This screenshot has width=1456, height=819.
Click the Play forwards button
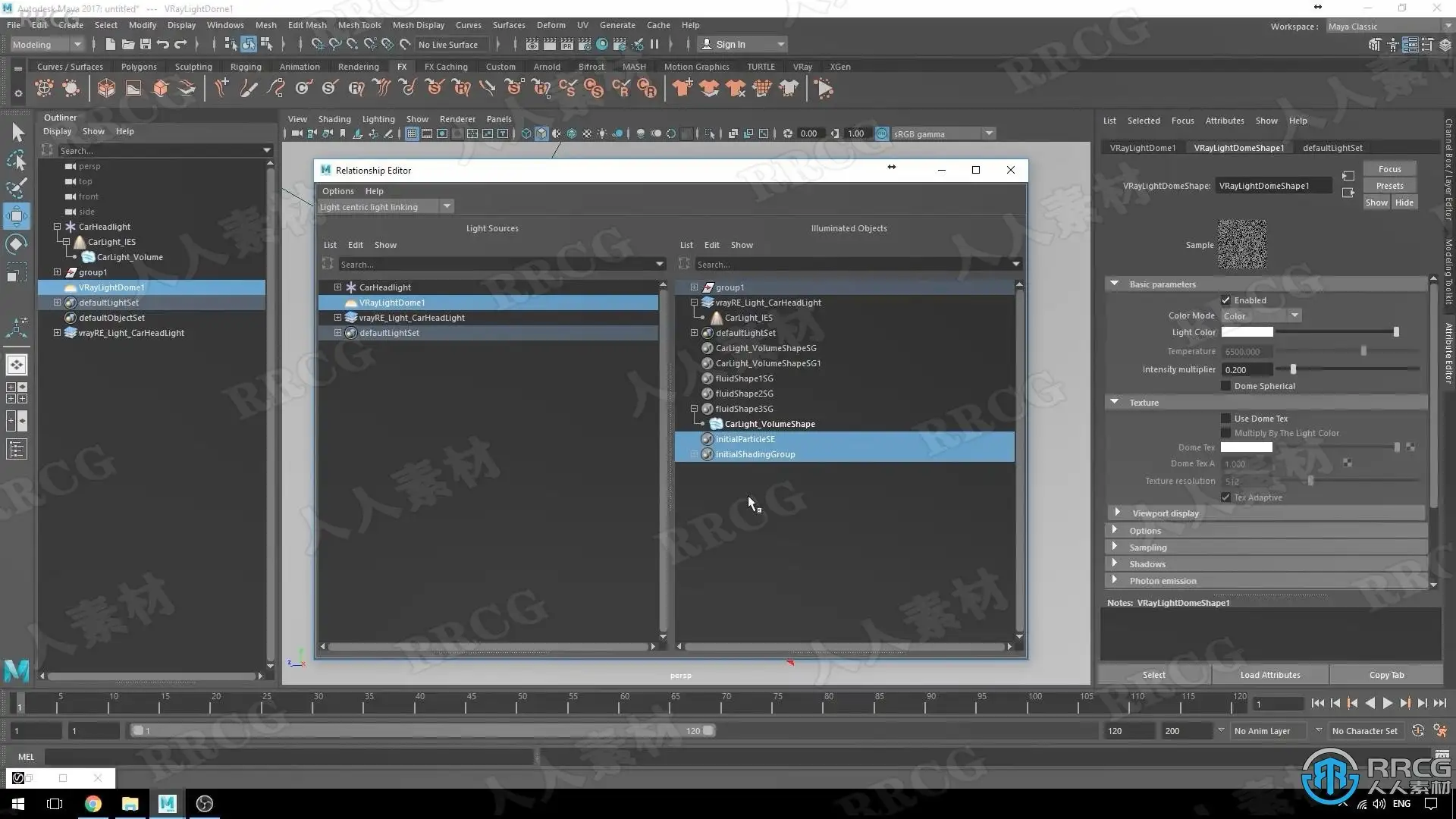click(x=1387, y=704)
